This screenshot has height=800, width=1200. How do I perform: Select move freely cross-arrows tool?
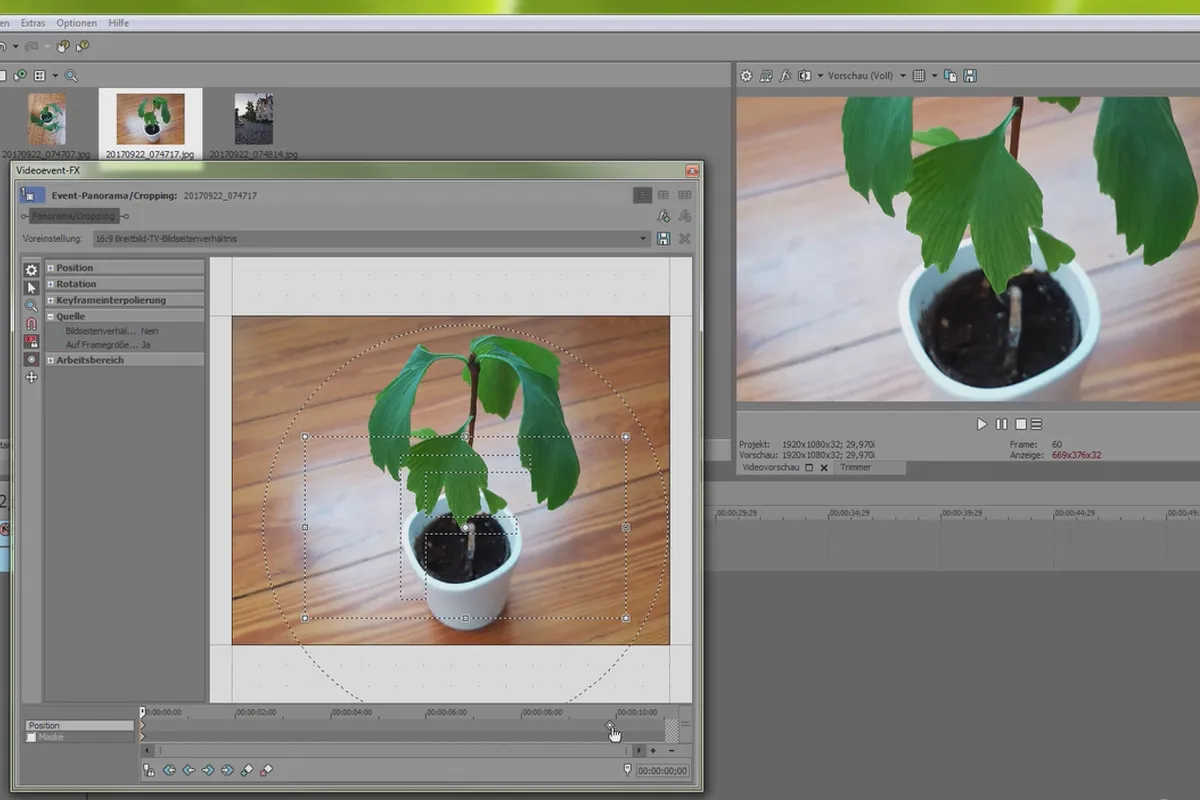coord(31,377)
